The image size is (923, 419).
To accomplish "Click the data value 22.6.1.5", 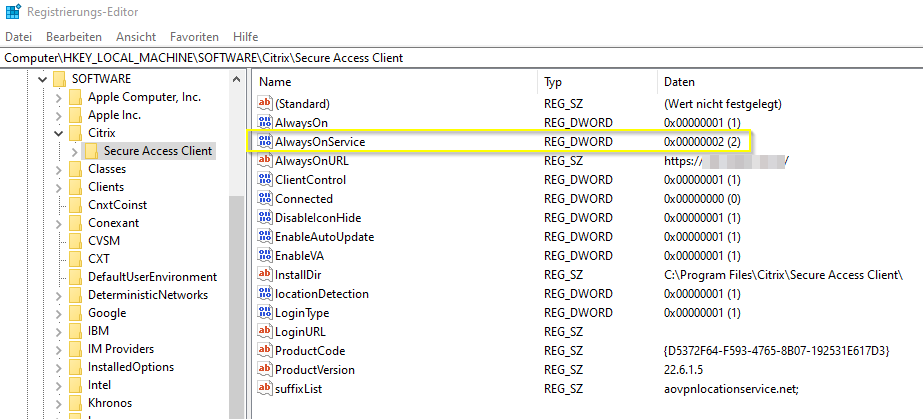I will tap(683, 370).
